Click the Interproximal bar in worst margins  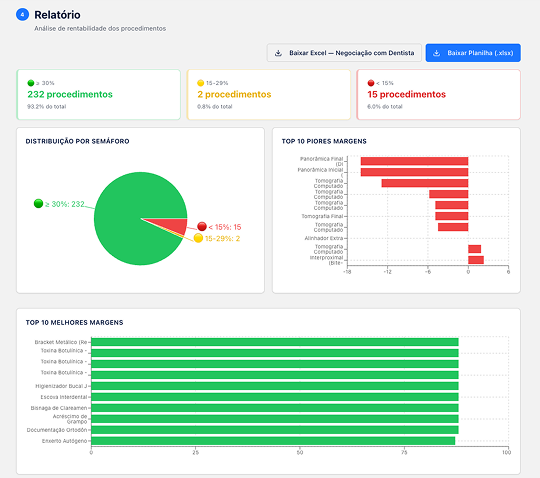pyautogui.click(x=476, y=260)
